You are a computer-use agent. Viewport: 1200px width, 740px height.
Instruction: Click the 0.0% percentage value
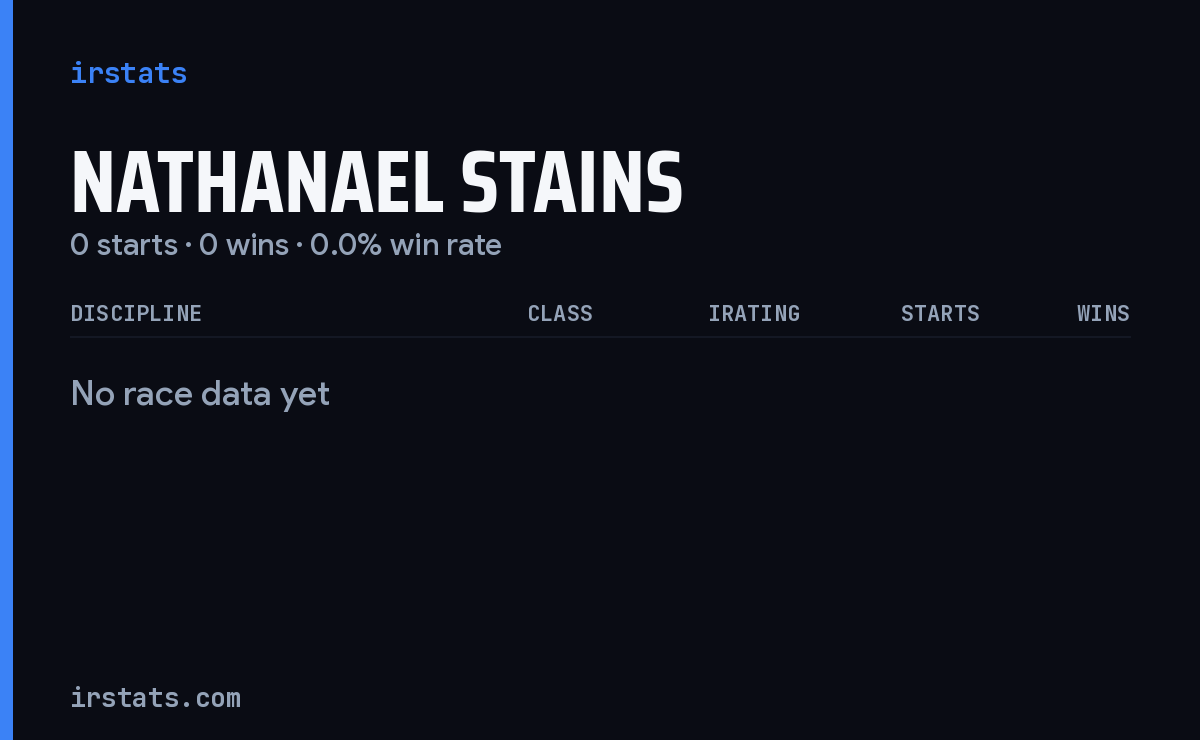pos(346,245)
